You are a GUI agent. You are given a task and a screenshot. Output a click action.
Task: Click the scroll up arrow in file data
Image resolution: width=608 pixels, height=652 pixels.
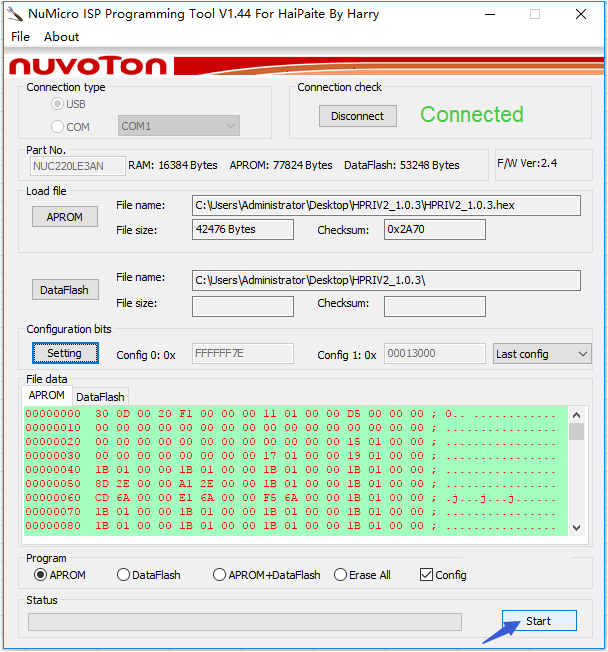point(576,415)
